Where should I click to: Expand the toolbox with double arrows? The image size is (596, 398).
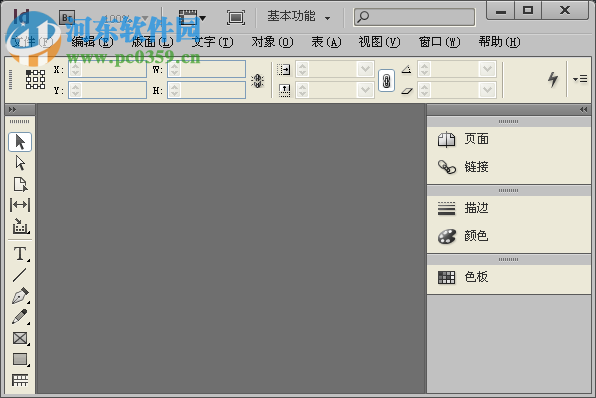(x=13, y=109)
